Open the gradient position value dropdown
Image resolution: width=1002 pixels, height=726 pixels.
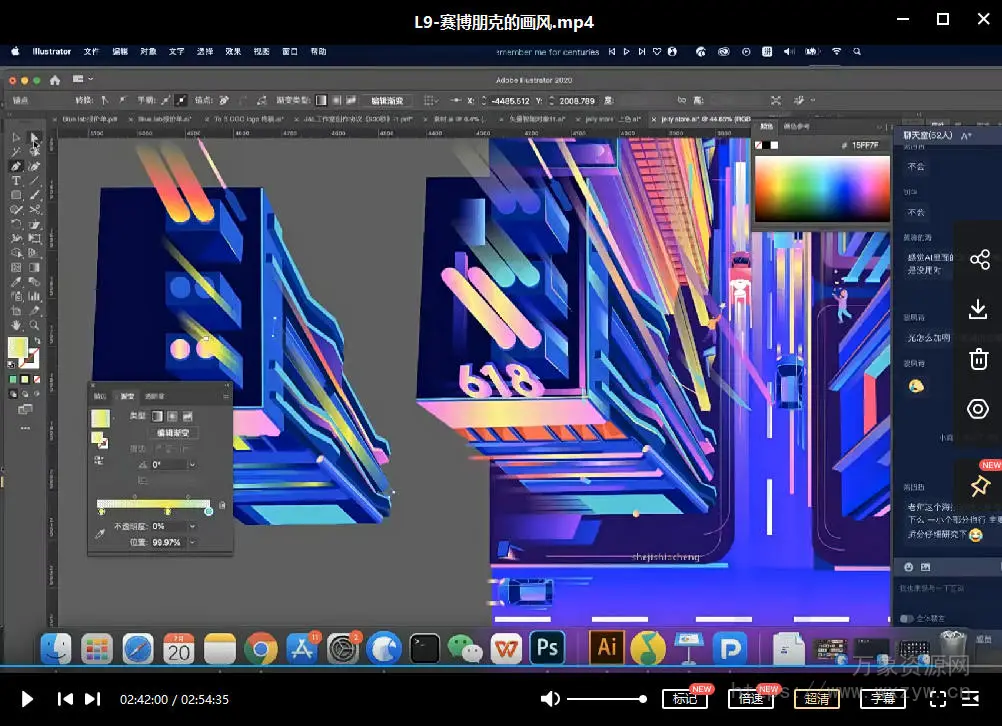tap(192, 542)
